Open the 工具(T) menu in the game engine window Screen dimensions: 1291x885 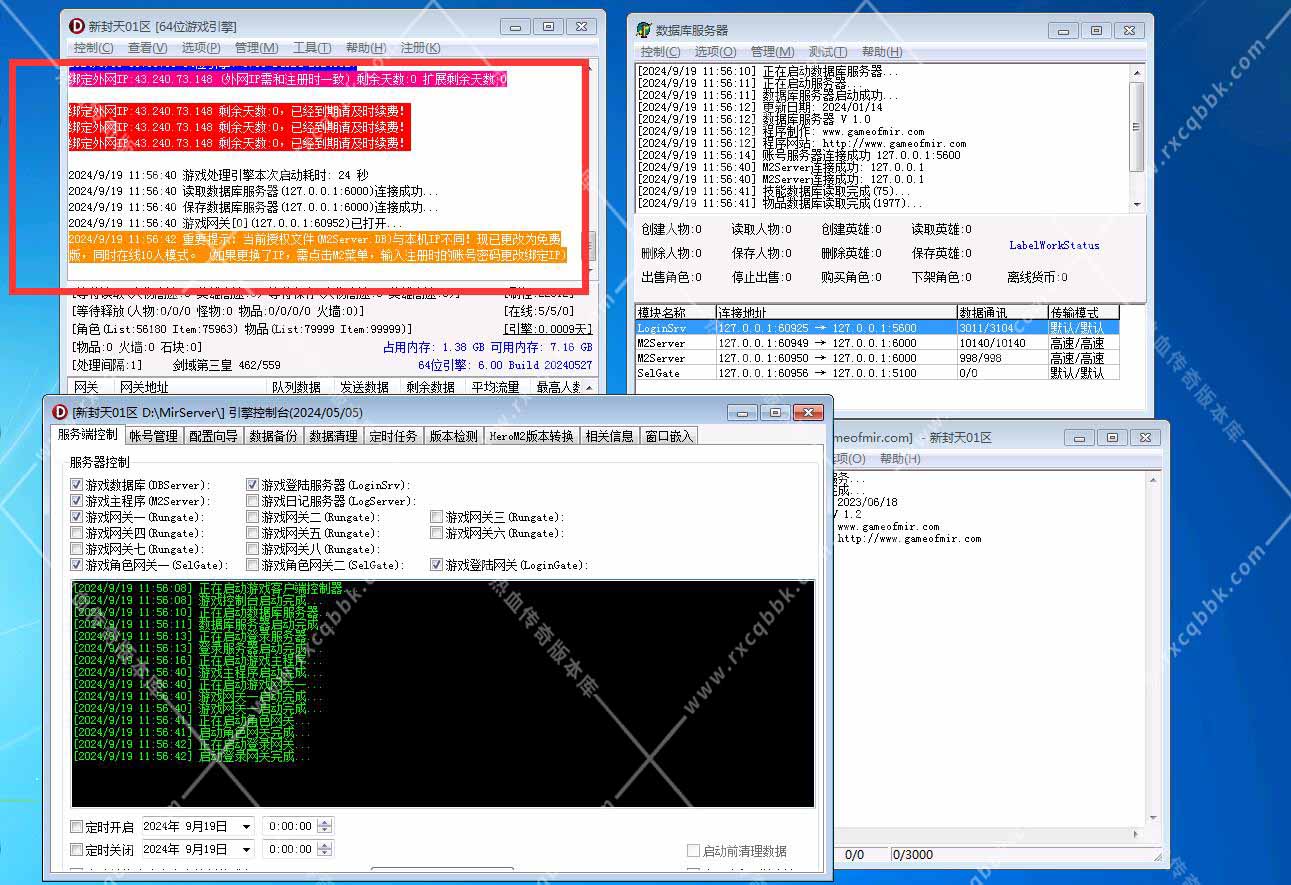312,47
